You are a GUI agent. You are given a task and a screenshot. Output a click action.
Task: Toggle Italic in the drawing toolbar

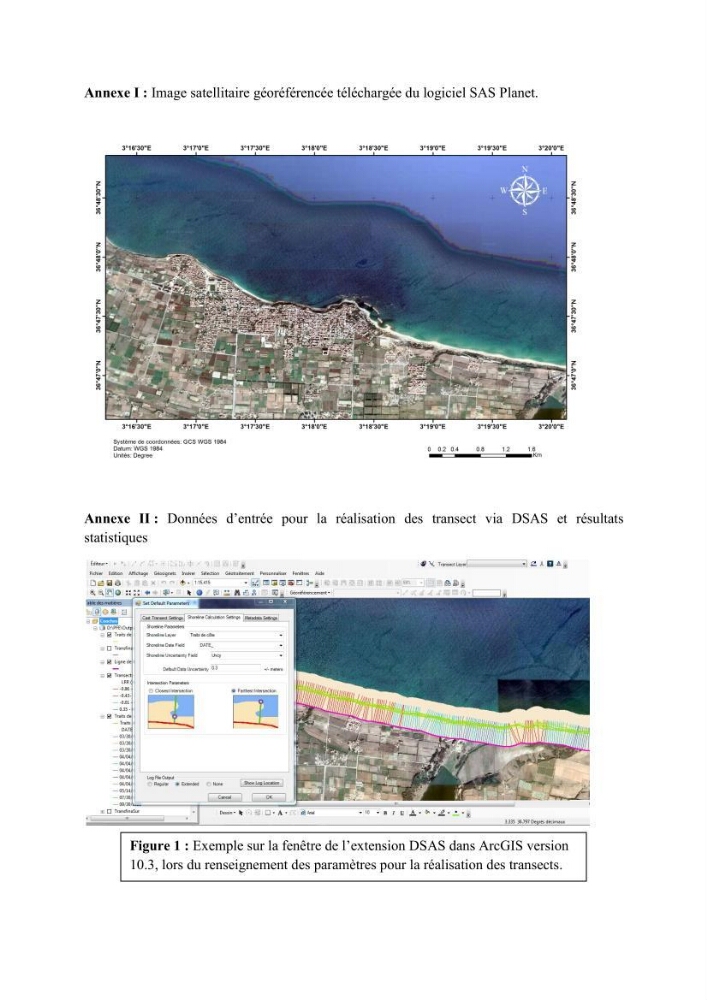click(393, 812)
